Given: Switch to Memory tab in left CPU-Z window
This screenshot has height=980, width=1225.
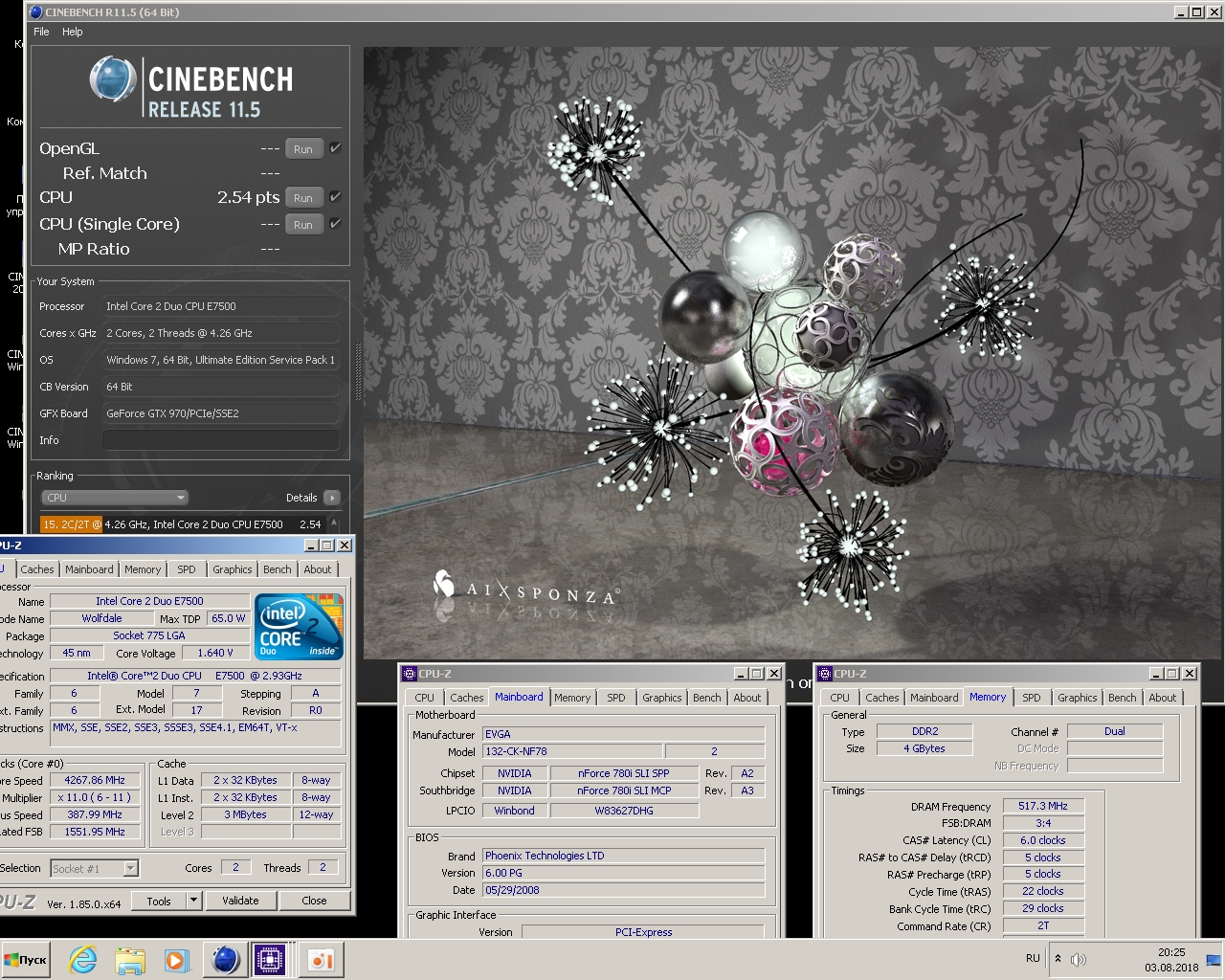Looking at the screenshot, I should (x=143, y=569).
